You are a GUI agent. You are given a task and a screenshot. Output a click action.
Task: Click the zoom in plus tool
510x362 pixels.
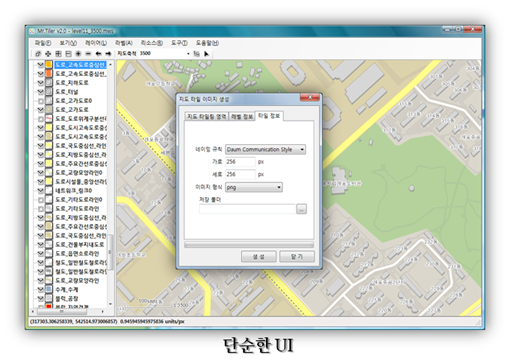[x=78, y=53]
